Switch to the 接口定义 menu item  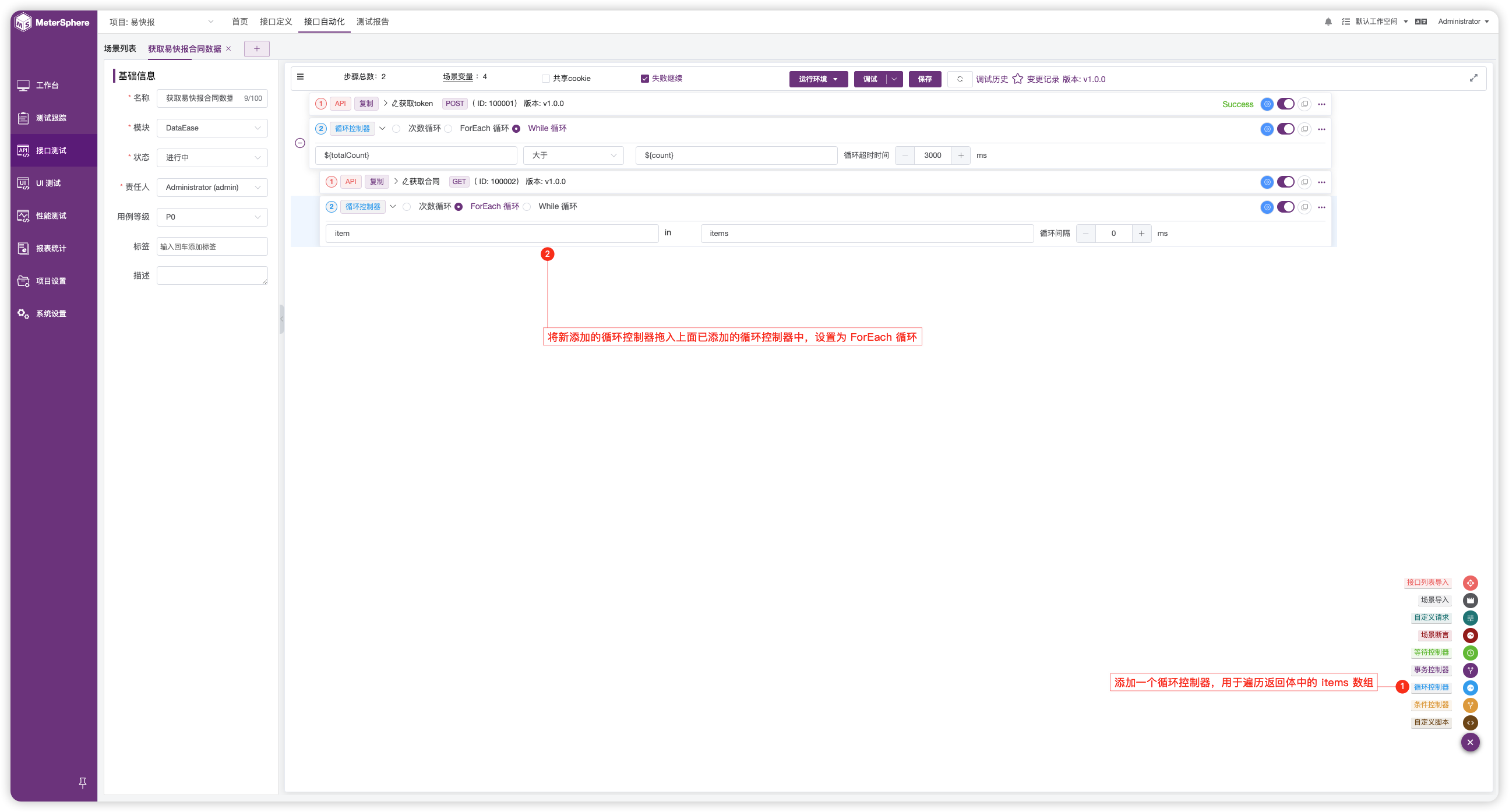coord(276,22)
